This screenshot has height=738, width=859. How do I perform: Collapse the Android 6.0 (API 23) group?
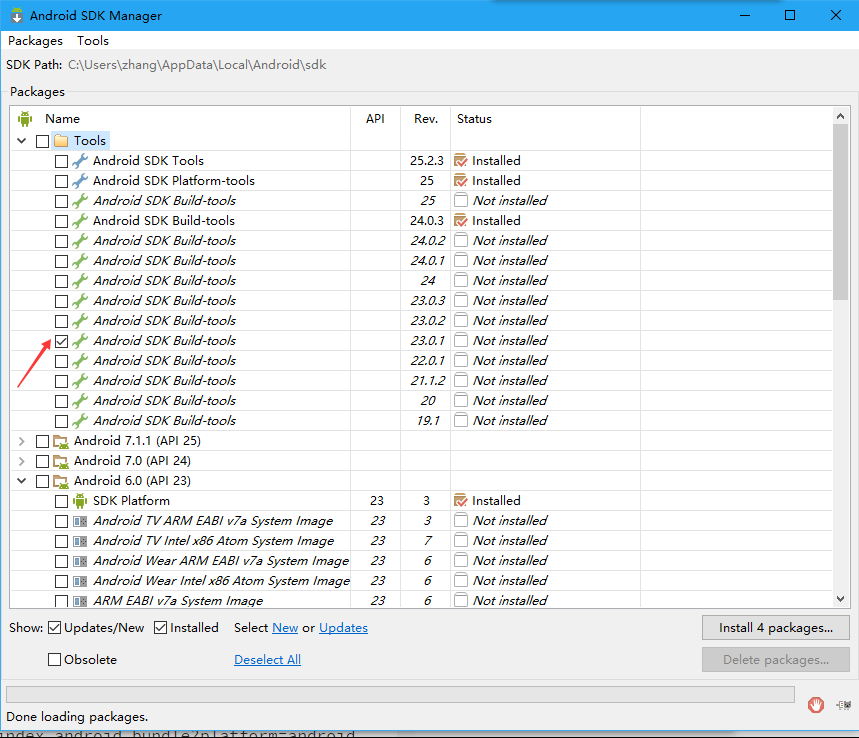point(22,481)
